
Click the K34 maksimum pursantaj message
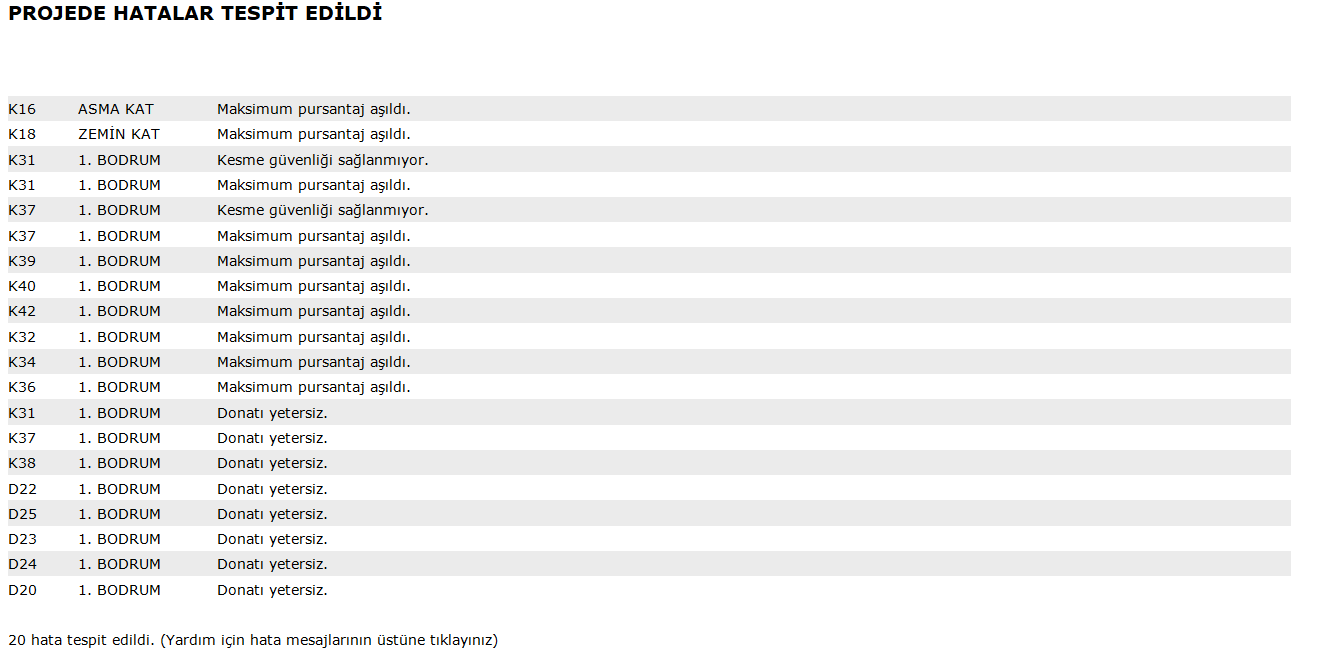pyautogui.click(x=313, y=362)
